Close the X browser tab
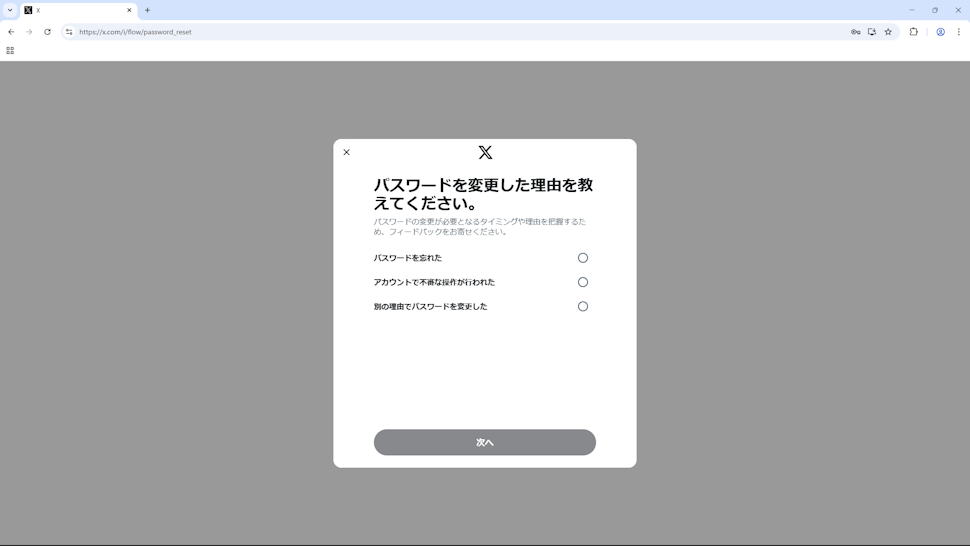970x546 pixels. point(129,10)
